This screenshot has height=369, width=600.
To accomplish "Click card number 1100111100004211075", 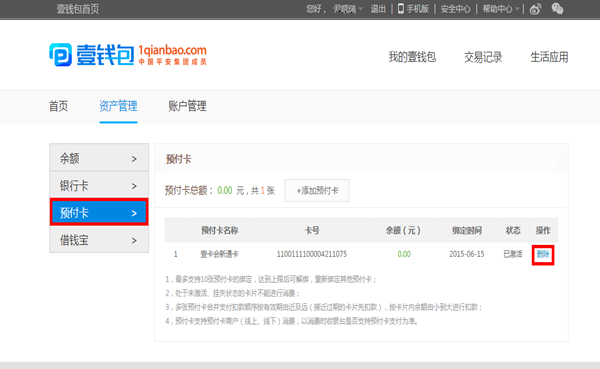I will 311,254.
